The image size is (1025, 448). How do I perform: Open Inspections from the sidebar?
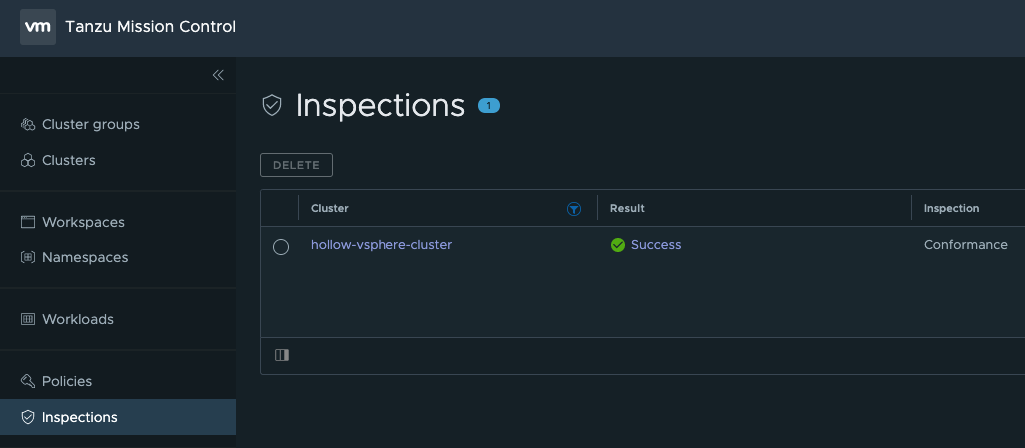pos(79,417)
